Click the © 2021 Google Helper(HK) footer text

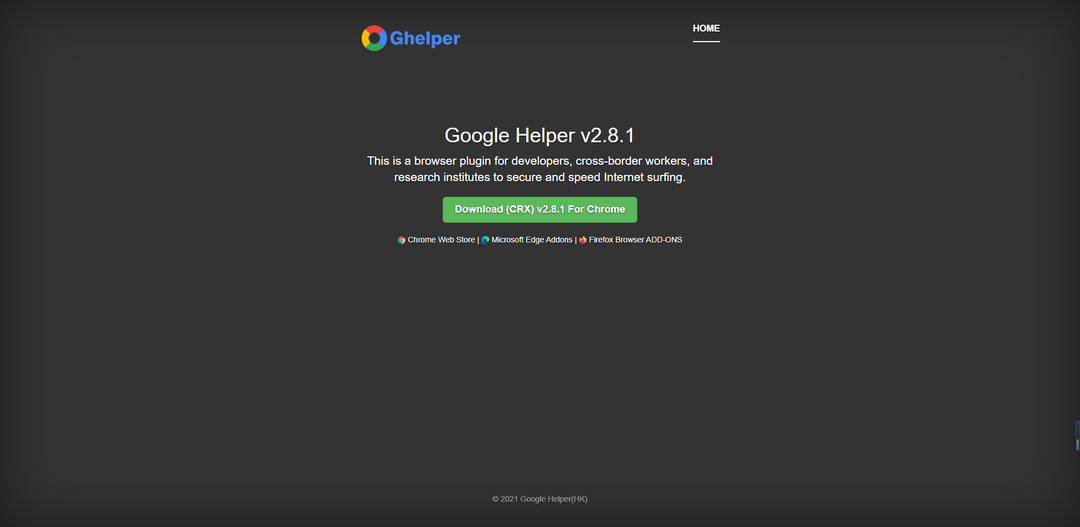coord(540,498)
